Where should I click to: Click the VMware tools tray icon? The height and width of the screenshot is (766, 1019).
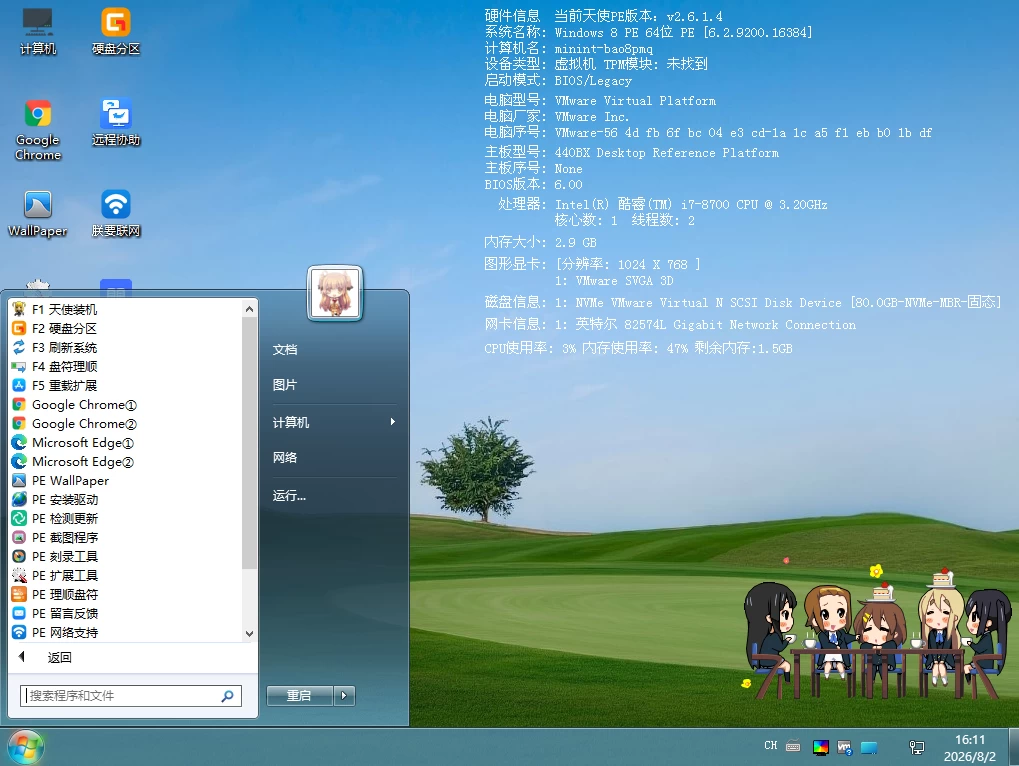click(845, 748)
